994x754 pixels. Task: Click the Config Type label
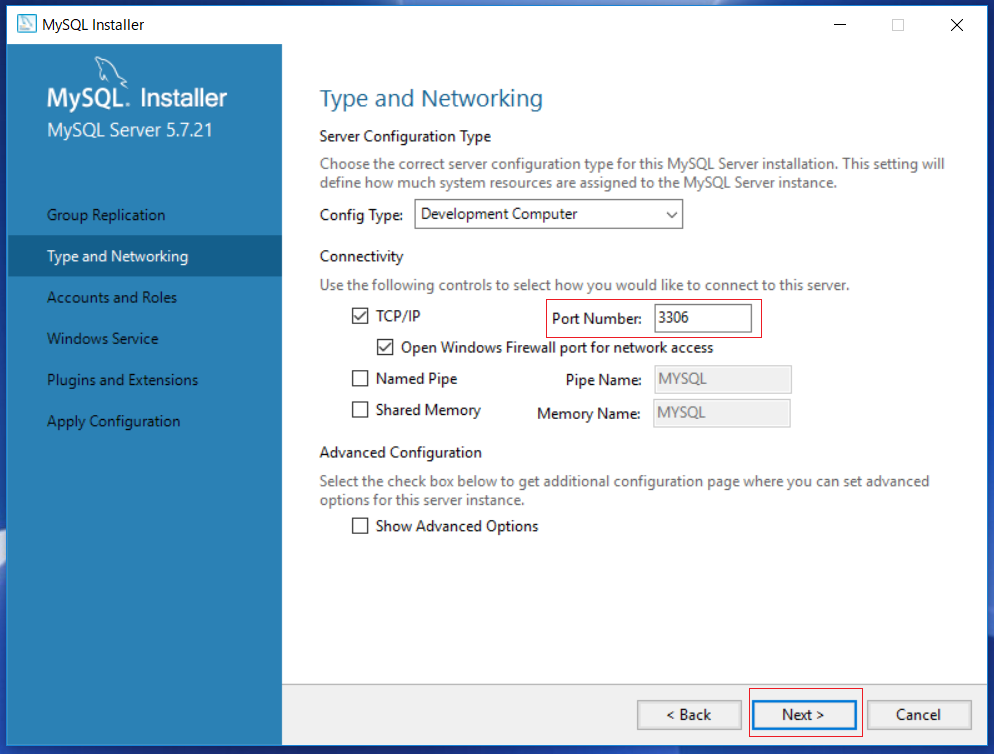click(x=361, y=215)
